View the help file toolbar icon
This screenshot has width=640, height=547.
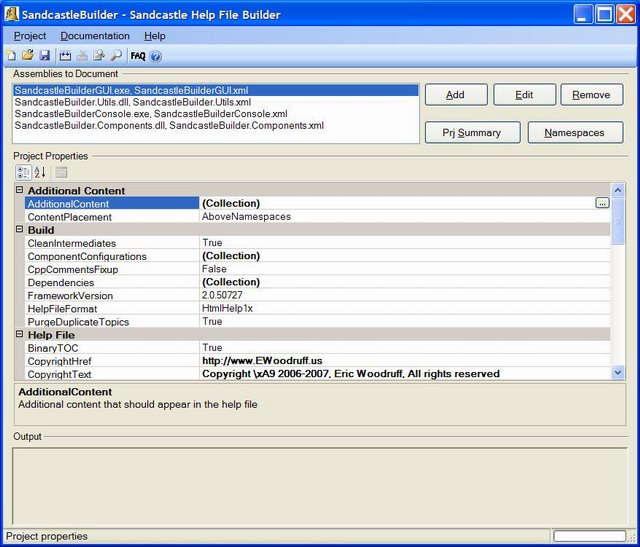[x=99, y=56]
